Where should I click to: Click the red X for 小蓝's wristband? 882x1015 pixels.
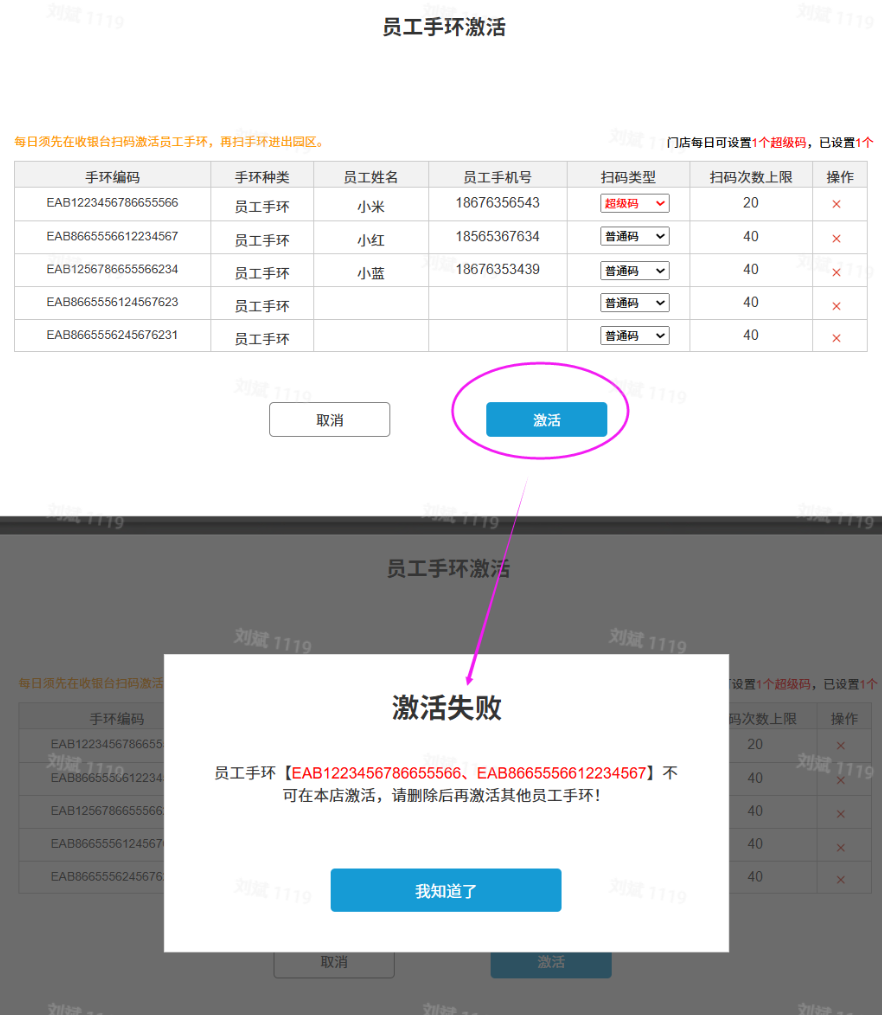click(x=836, y=272)
